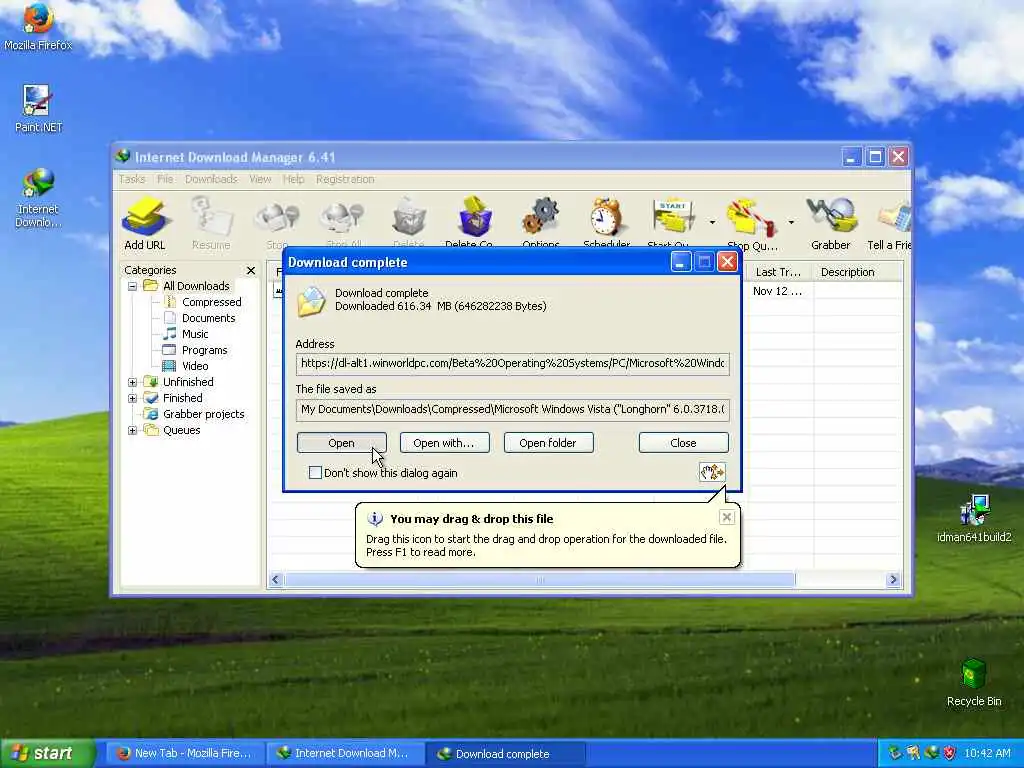
Task: Select Grabber projects category
Action: coord(203,414)
